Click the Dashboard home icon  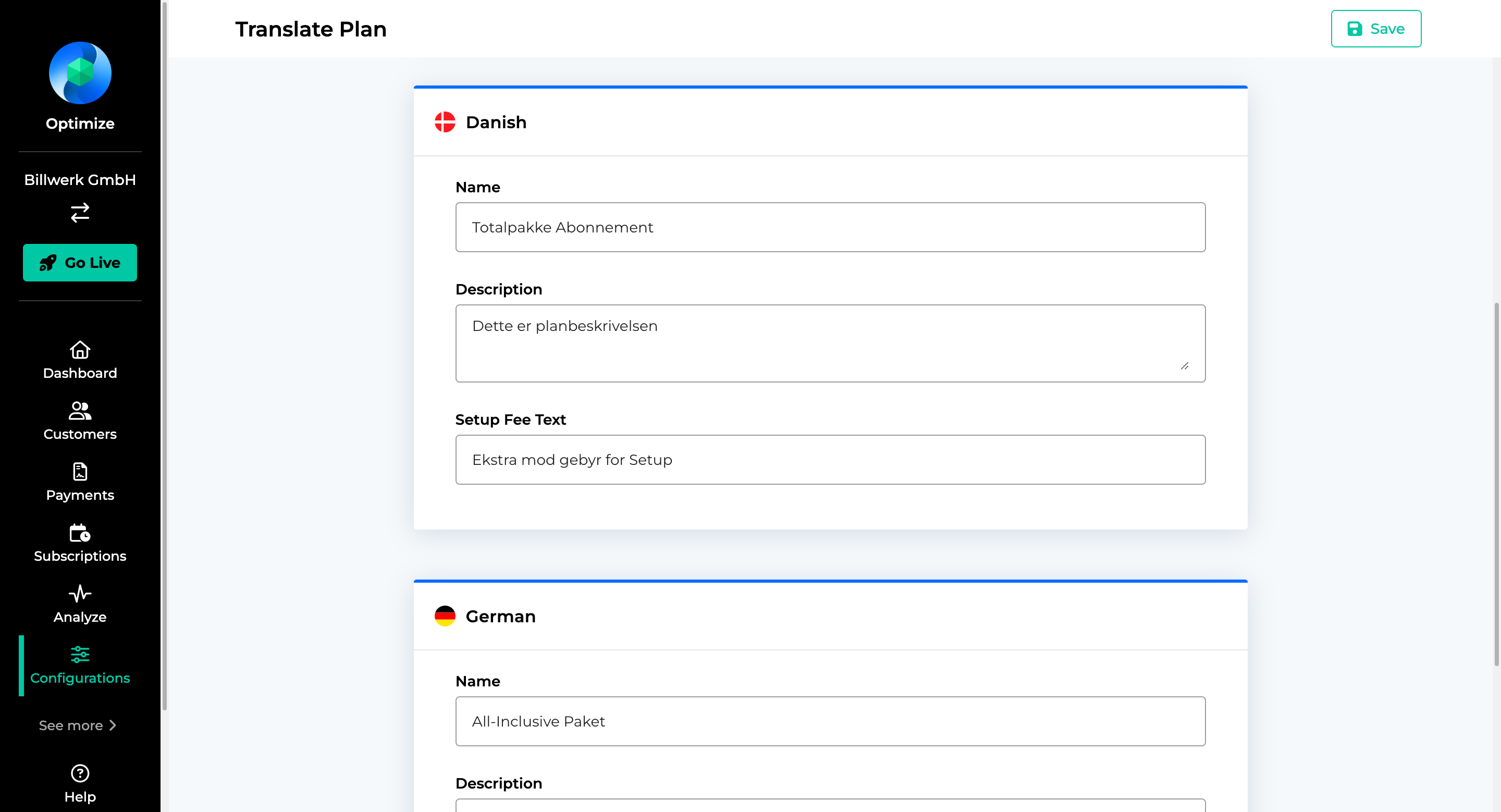click(80, 350)
